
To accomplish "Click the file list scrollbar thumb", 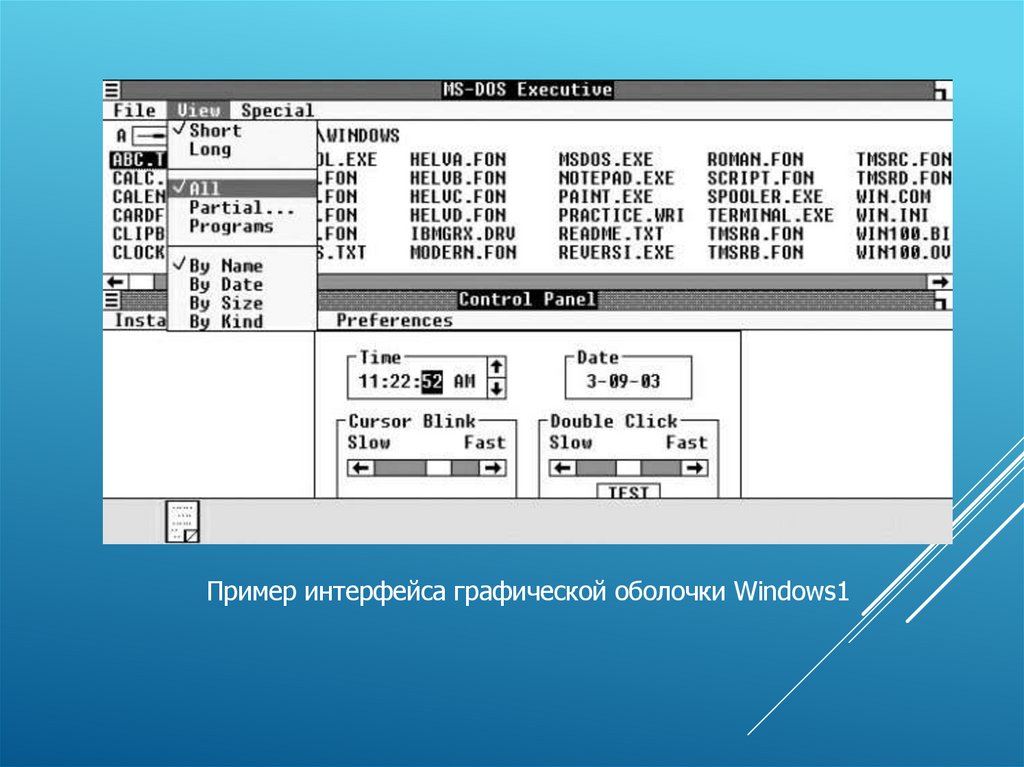I will pos(142,282).
